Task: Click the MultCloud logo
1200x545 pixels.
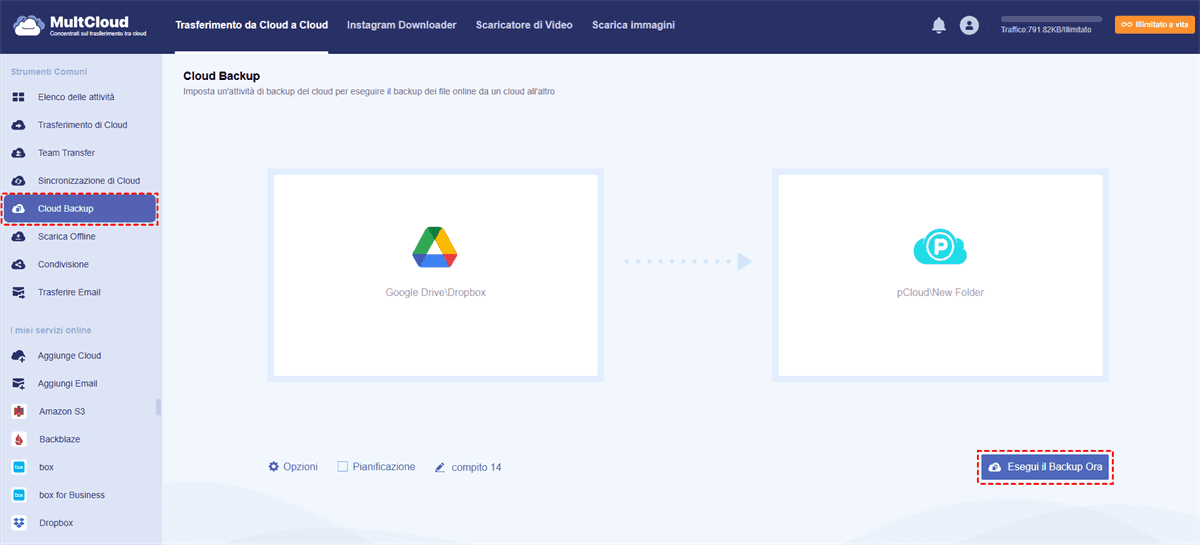Action: (80, 25)
